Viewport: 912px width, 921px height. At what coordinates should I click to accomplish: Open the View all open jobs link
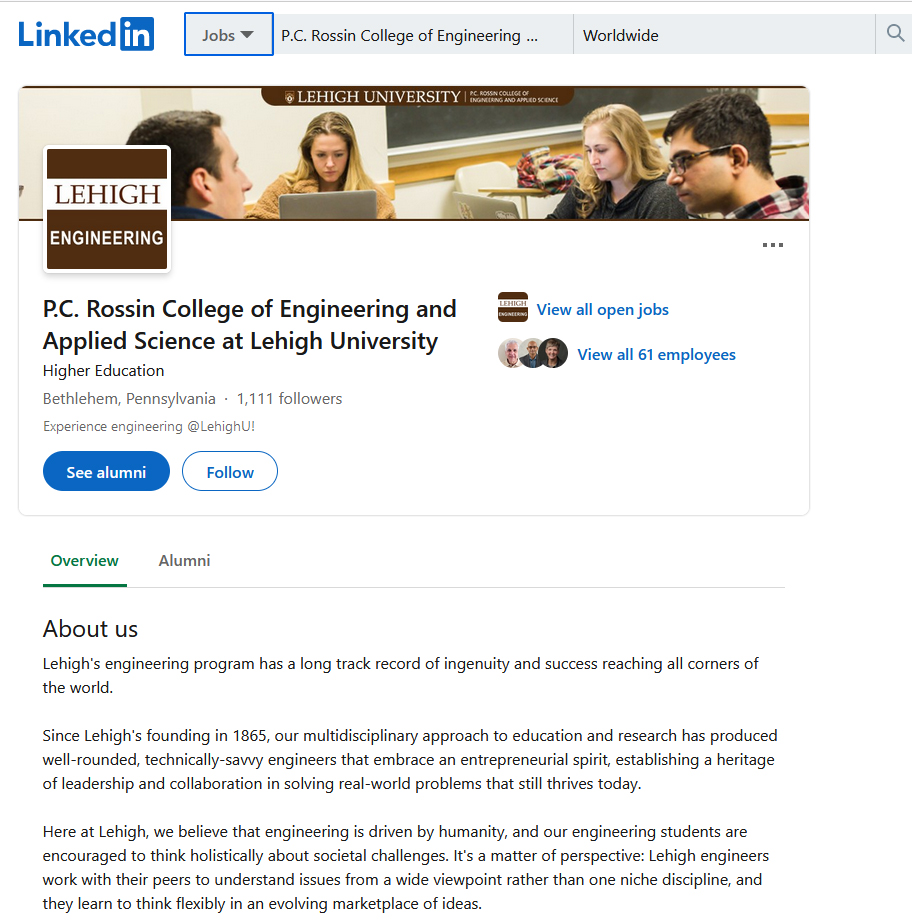[602, 310]
